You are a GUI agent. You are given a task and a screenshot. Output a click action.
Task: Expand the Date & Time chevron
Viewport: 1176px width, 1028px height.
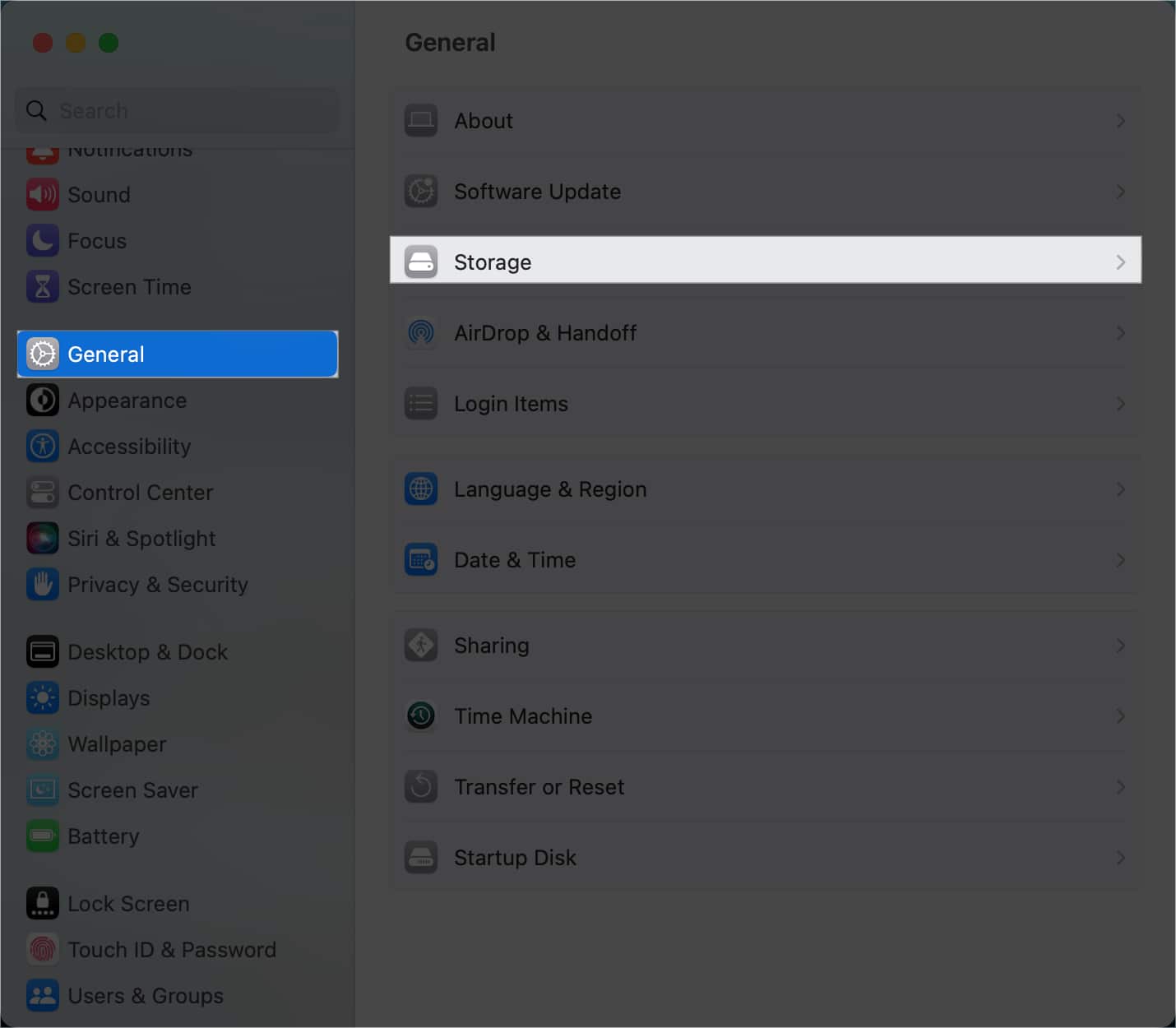coord(1120,560)
